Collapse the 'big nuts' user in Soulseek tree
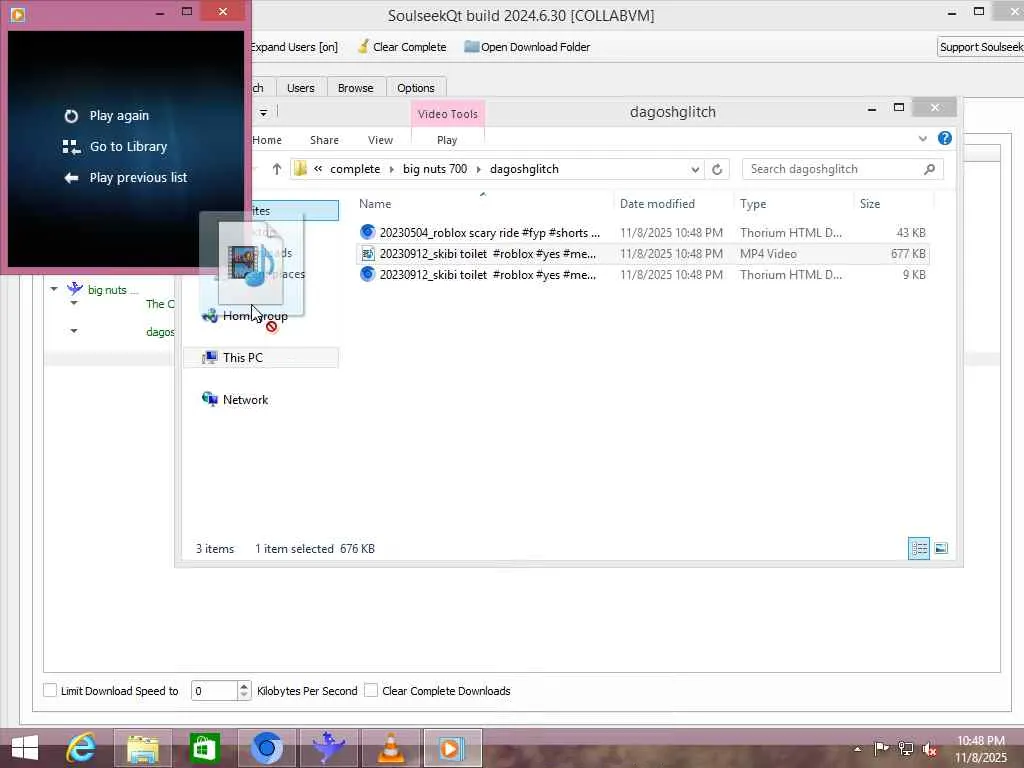Image resolution: width=1024 pixels, height=768 pixels. click(54, 289)
